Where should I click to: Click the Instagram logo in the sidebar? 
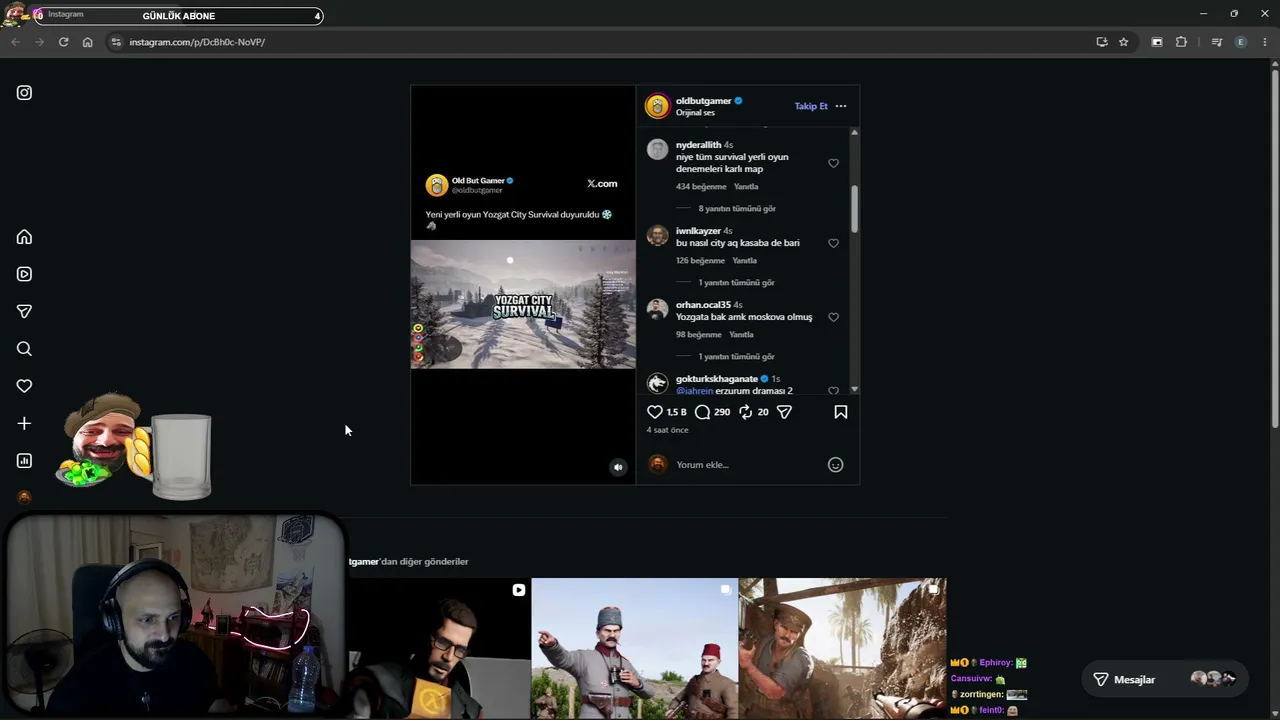point(24,93)
